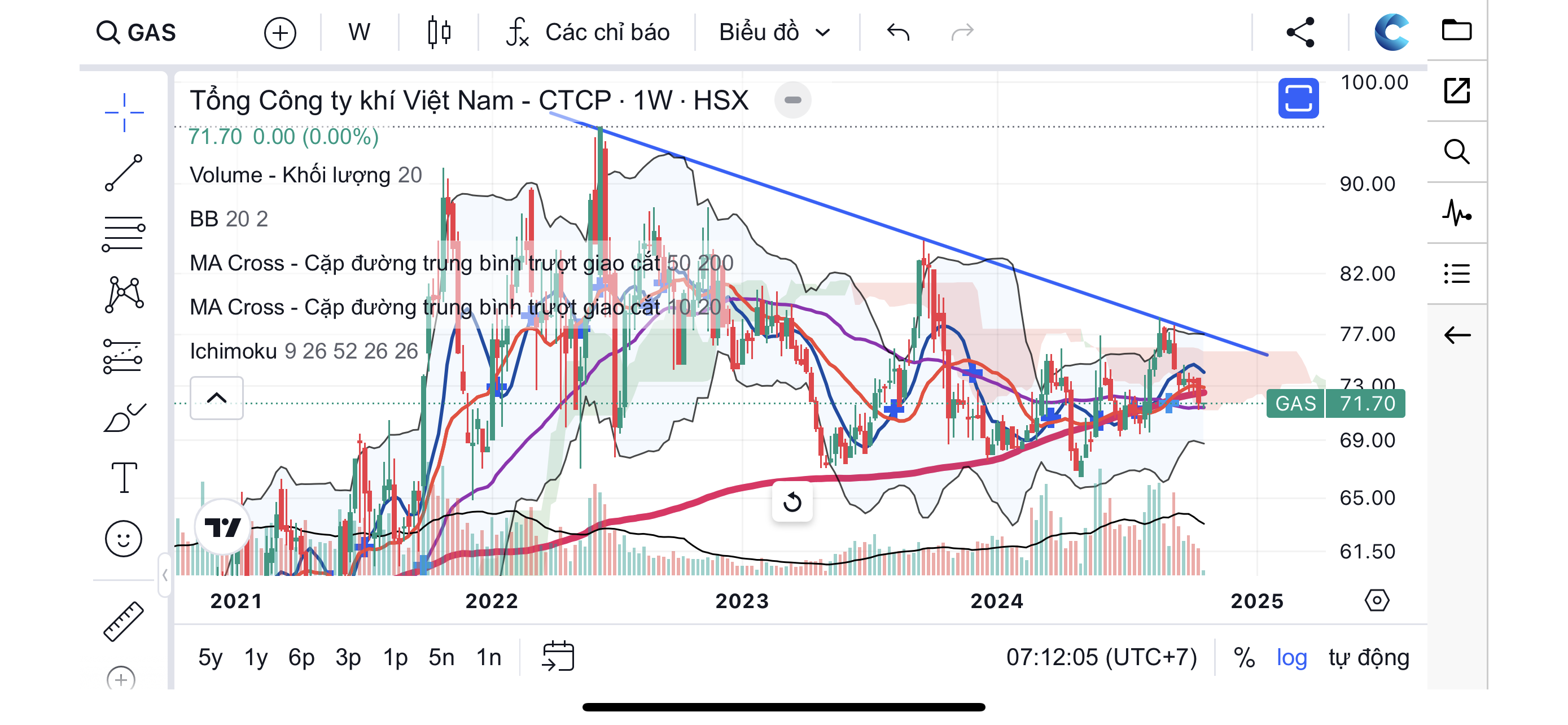Toggle tự động auto scale
The image size is (1568, 725).
(1368, 657)
